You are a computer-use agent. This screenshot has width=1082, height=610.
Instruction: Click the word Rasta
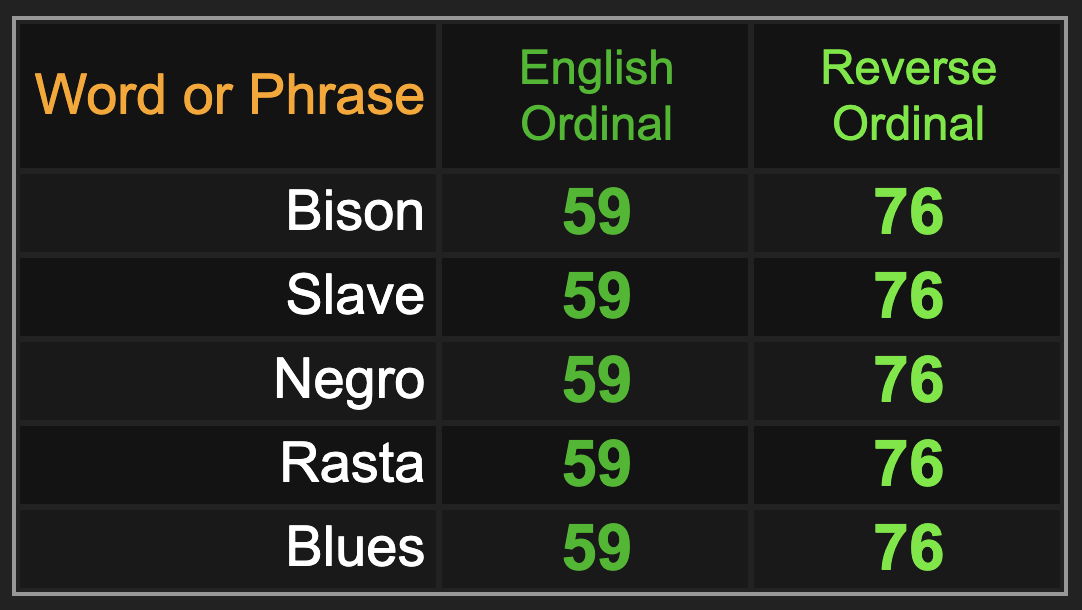click(352, 464)
